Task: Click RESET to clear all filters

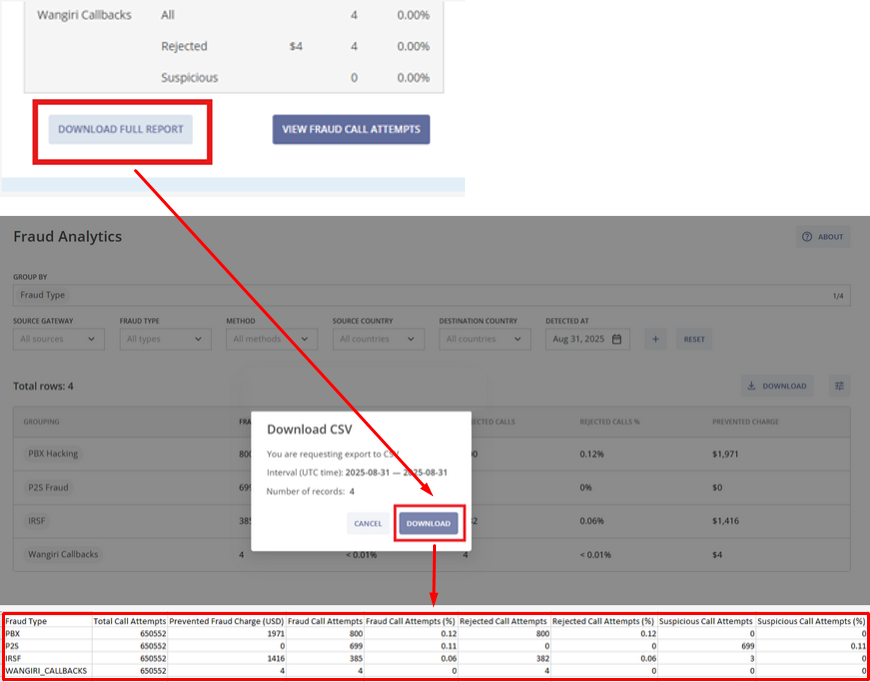Action: (x=694, y=339)
